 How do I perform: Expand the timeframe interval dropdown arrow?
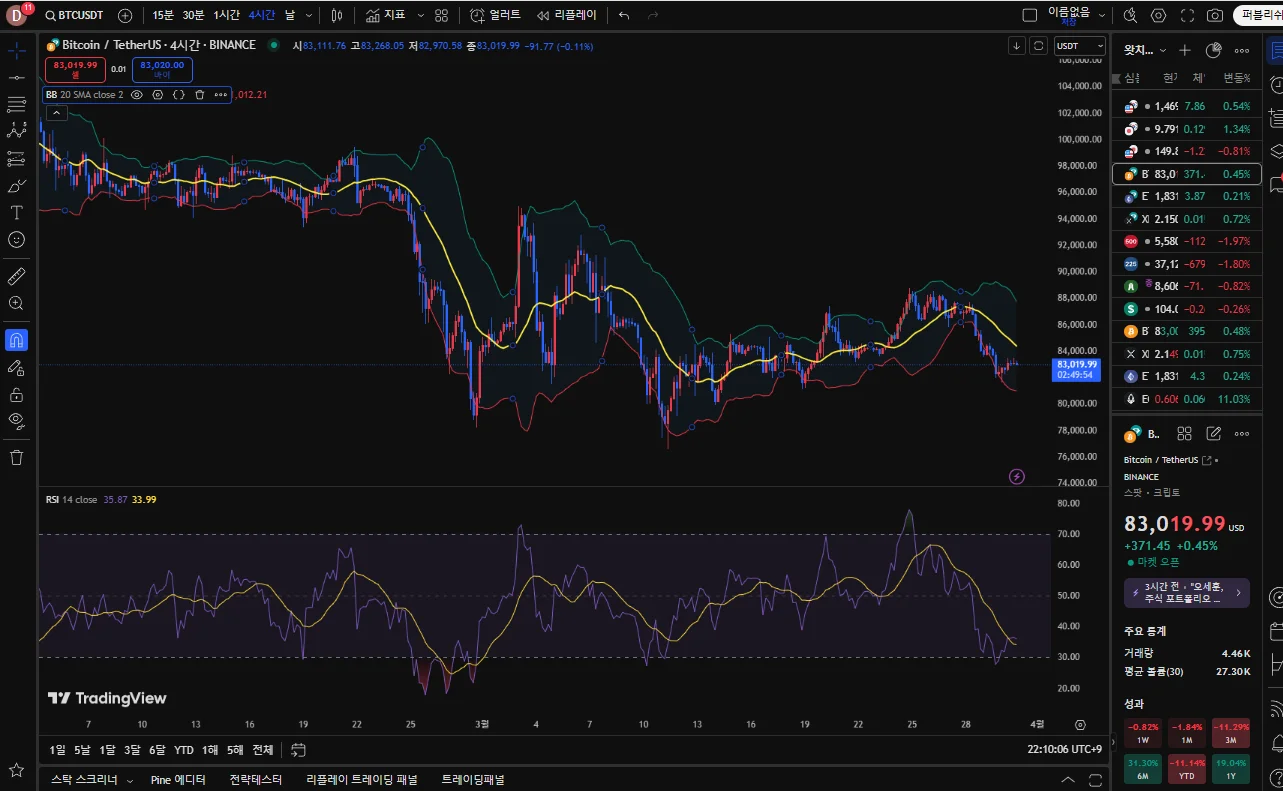pos(309,15)
